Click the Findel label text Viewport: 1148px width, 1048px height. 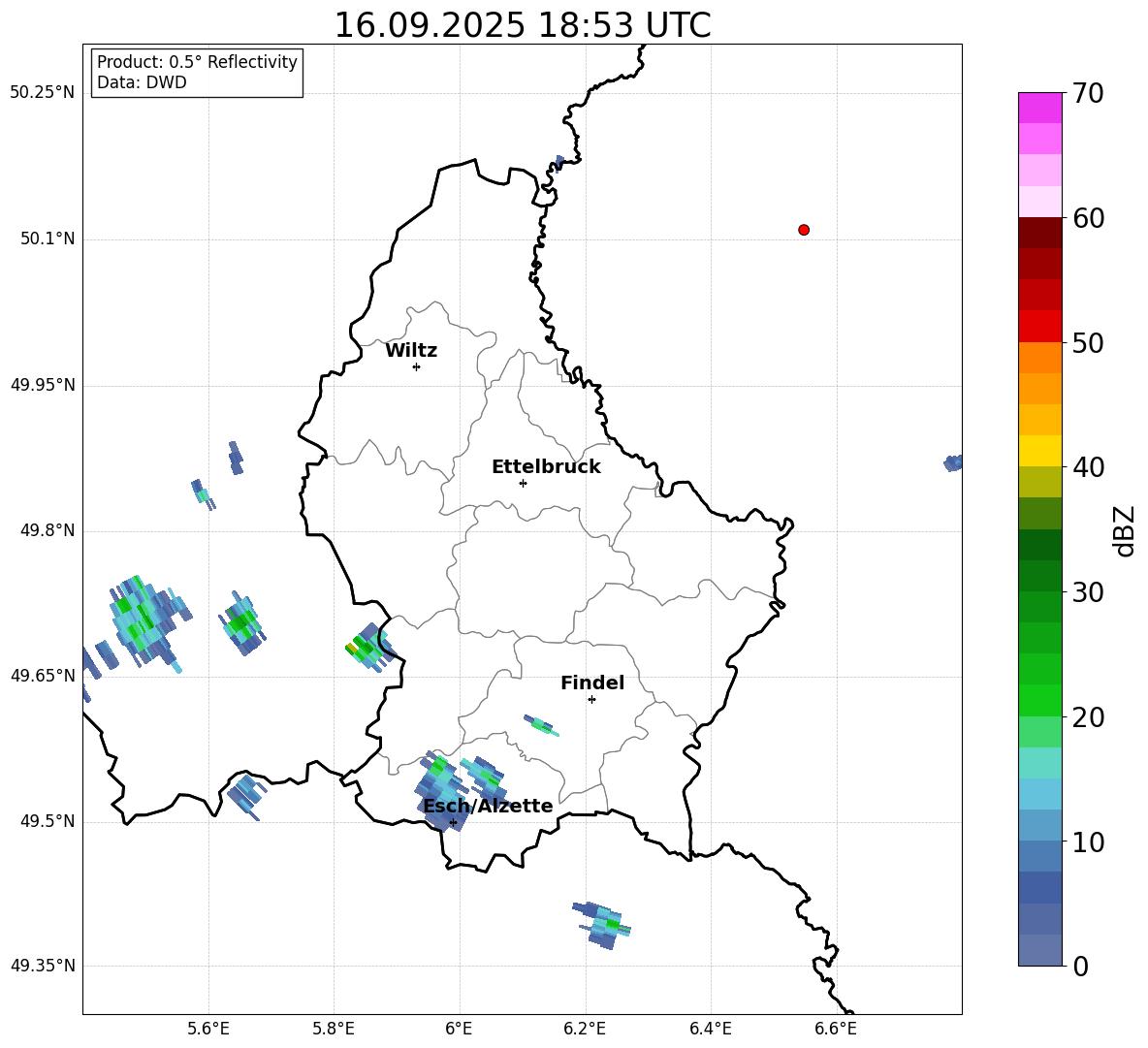[x=592, y=683]
